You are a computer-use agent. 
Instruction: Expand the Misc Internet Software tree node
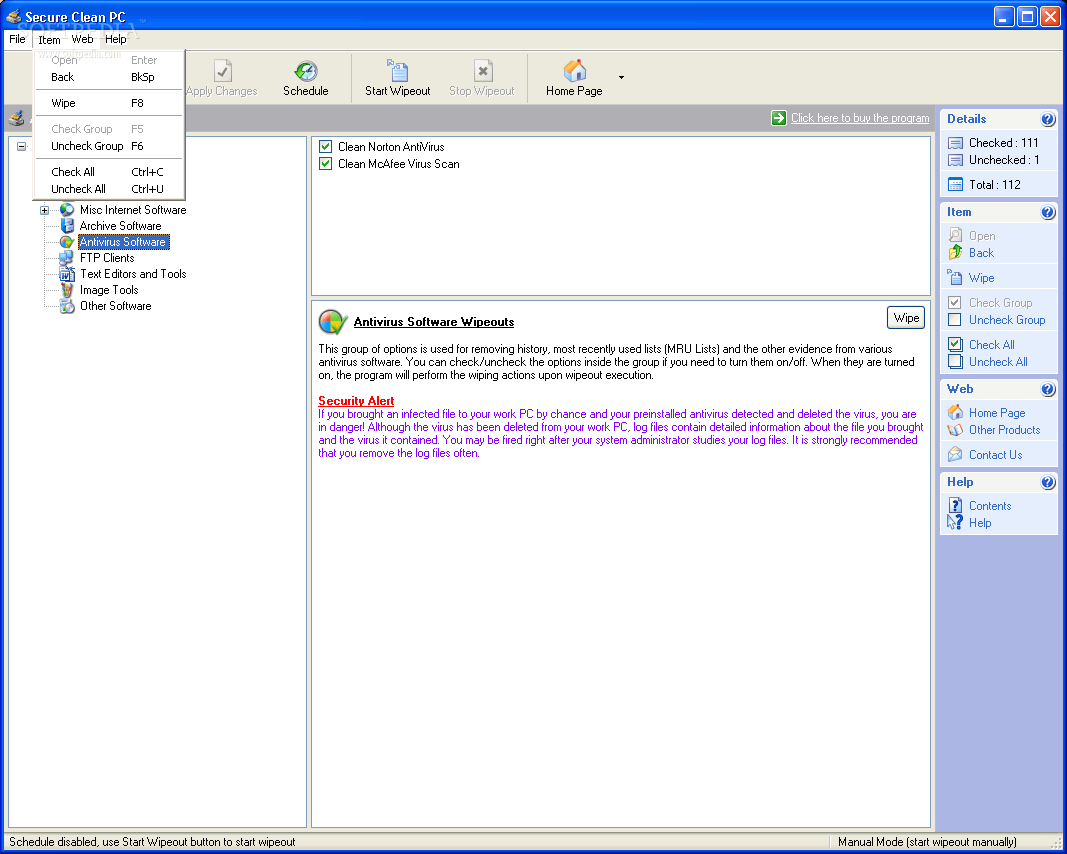point(44,210)
